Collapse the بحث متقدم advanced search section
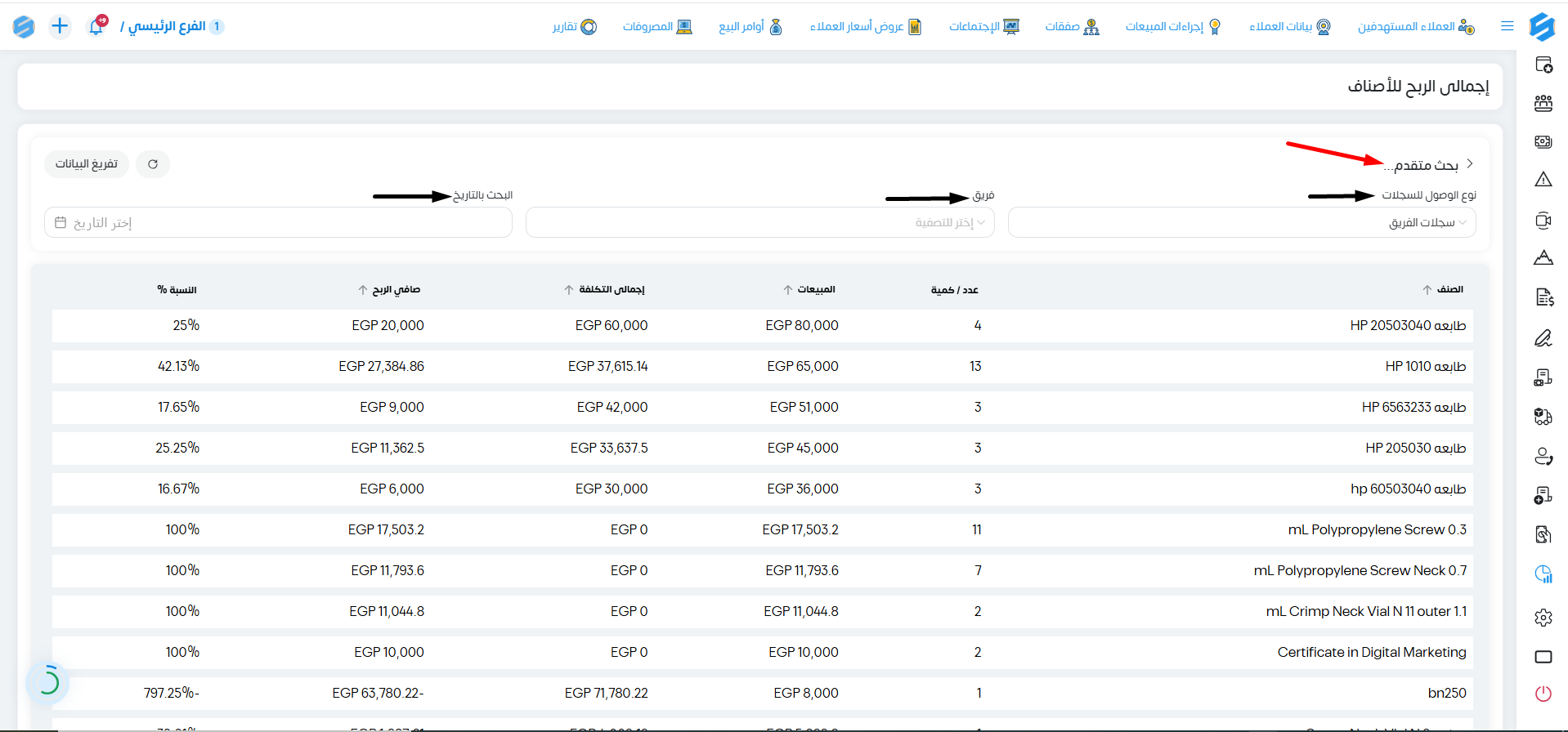 pos(1429,164)
